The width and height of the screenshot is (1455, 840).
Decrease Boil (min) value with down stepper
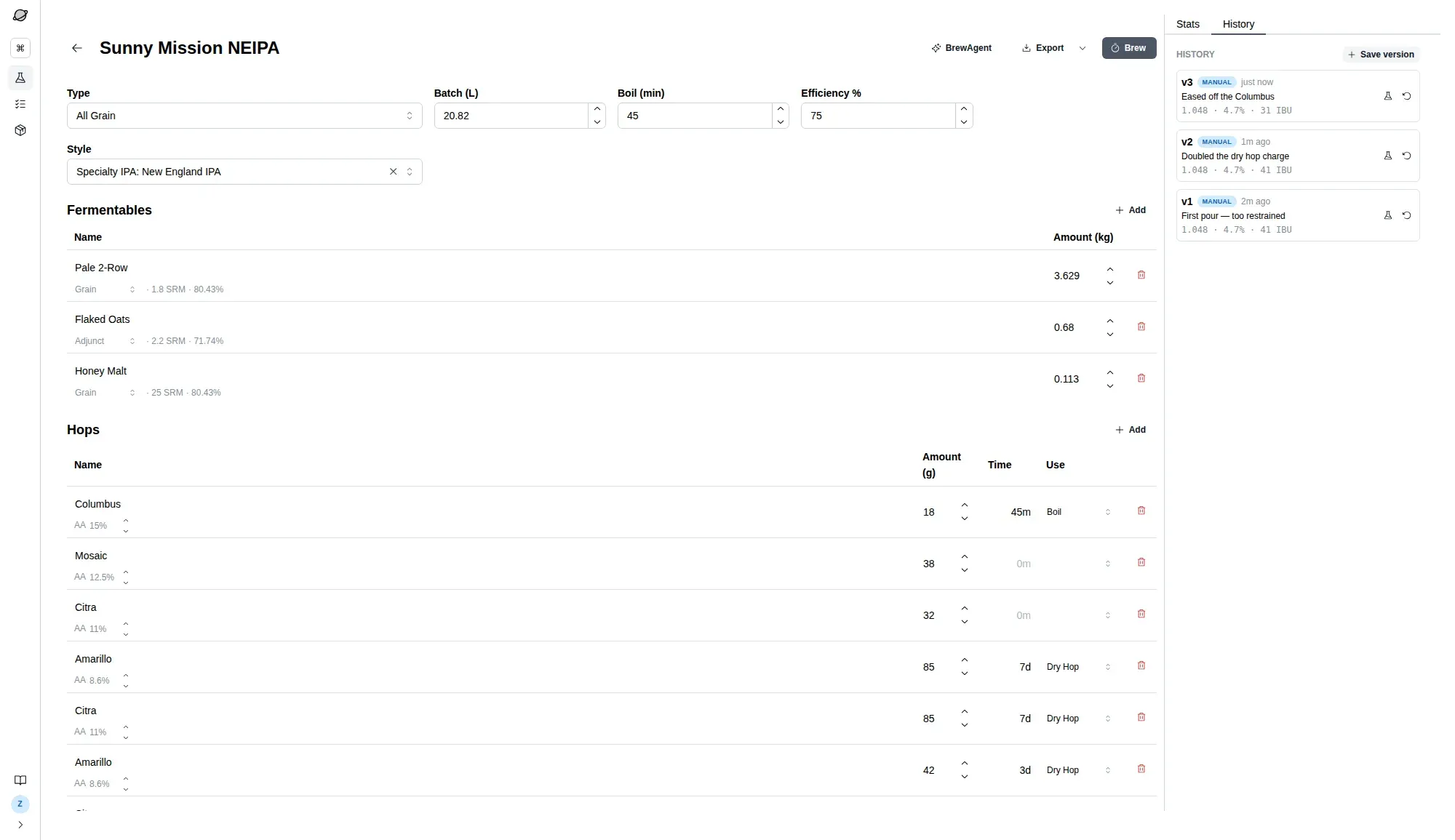[781, 122]
